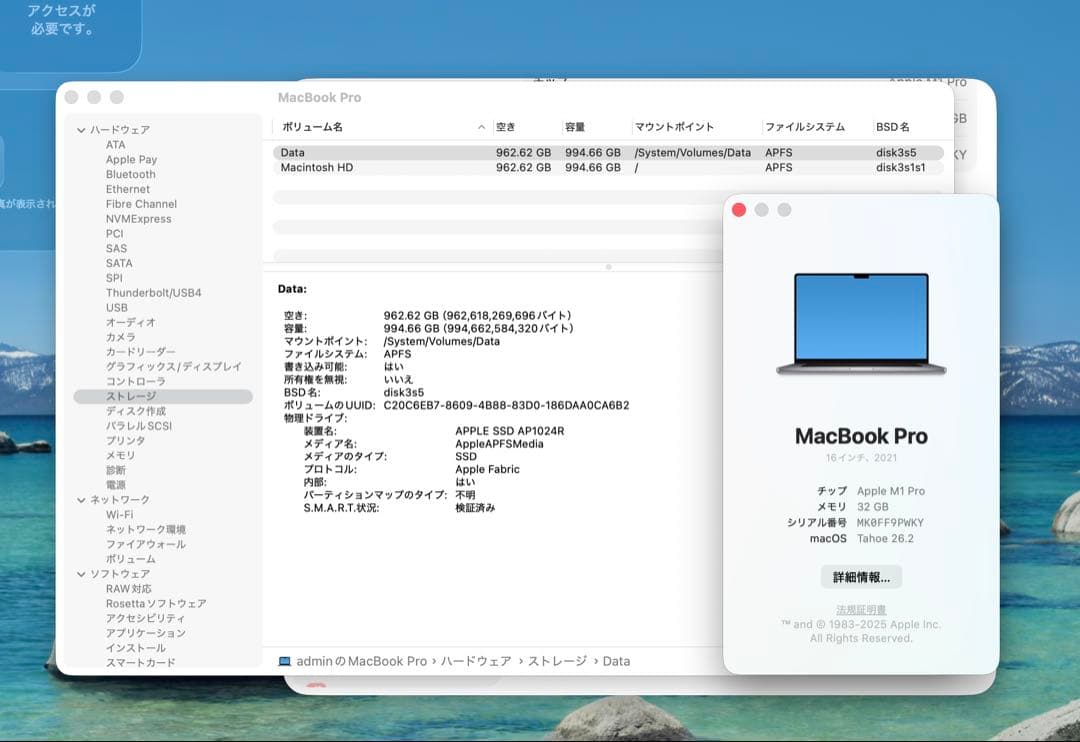Select the Macintosh HD volume row
Screen dimensions: 1080x742
pyautogui.click(x=400, y=167)
